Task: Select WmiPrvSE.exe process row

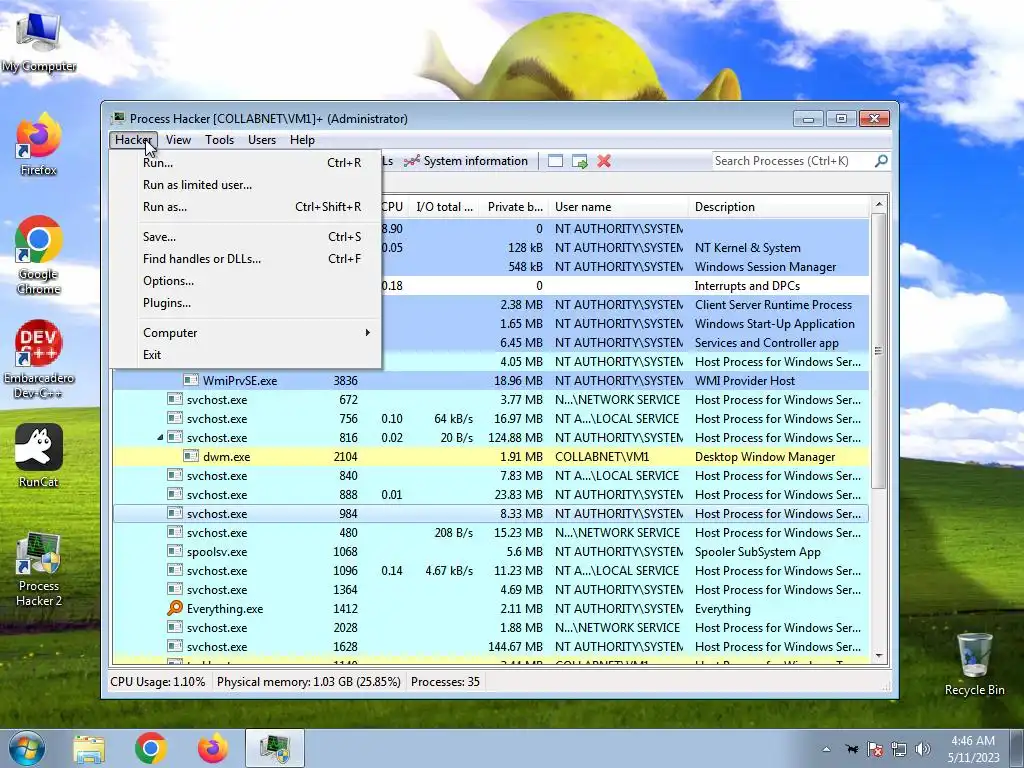Action: [491, 381]
